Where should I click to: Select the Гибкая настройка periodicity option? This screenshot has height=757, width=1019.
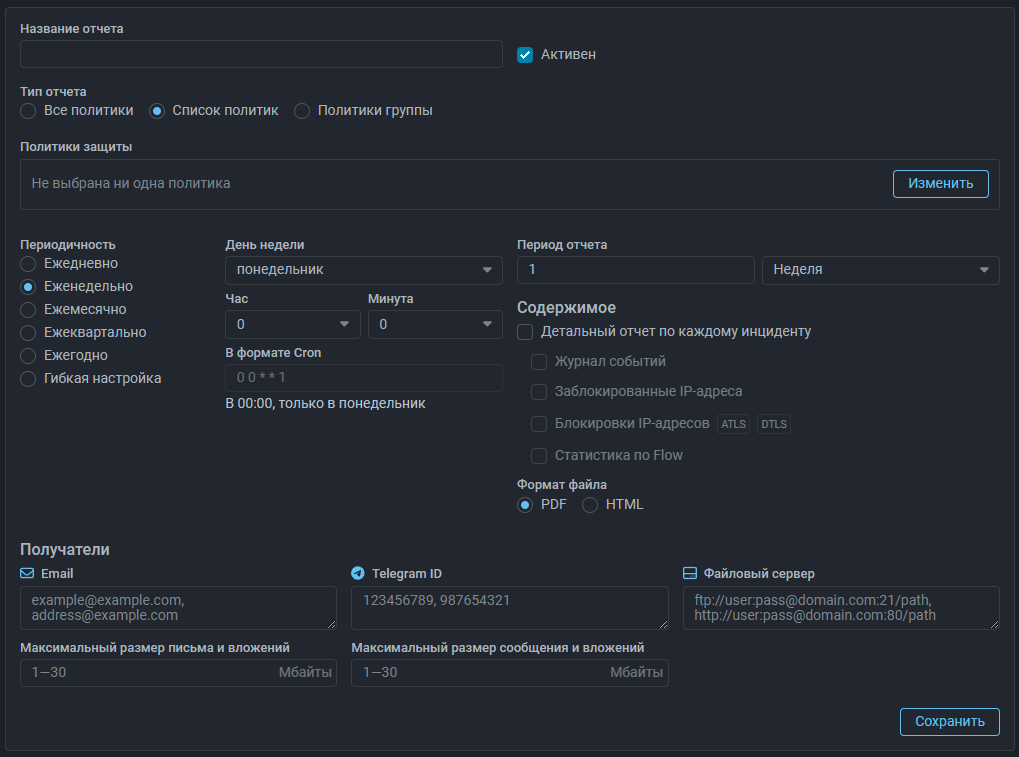28,379
